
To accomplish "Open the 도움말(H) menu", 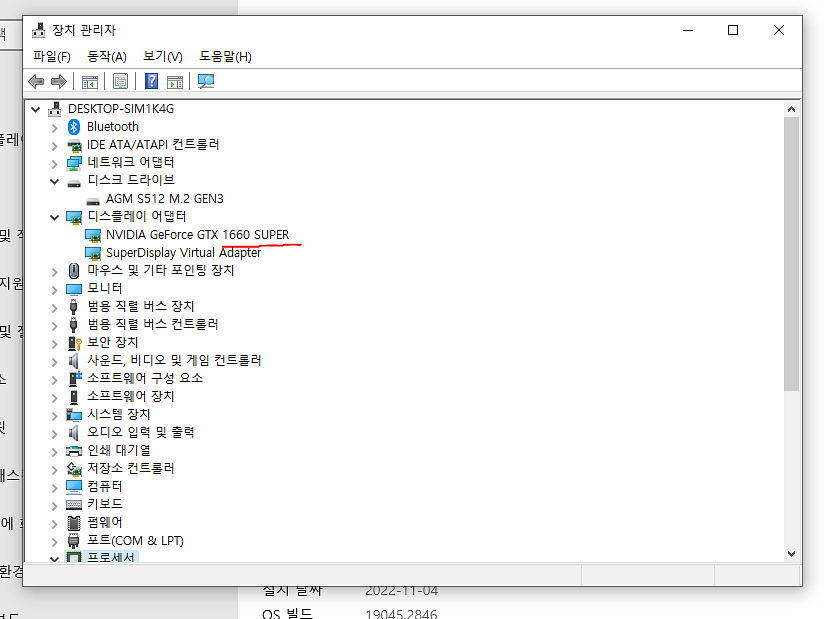I will coord(225,56).
